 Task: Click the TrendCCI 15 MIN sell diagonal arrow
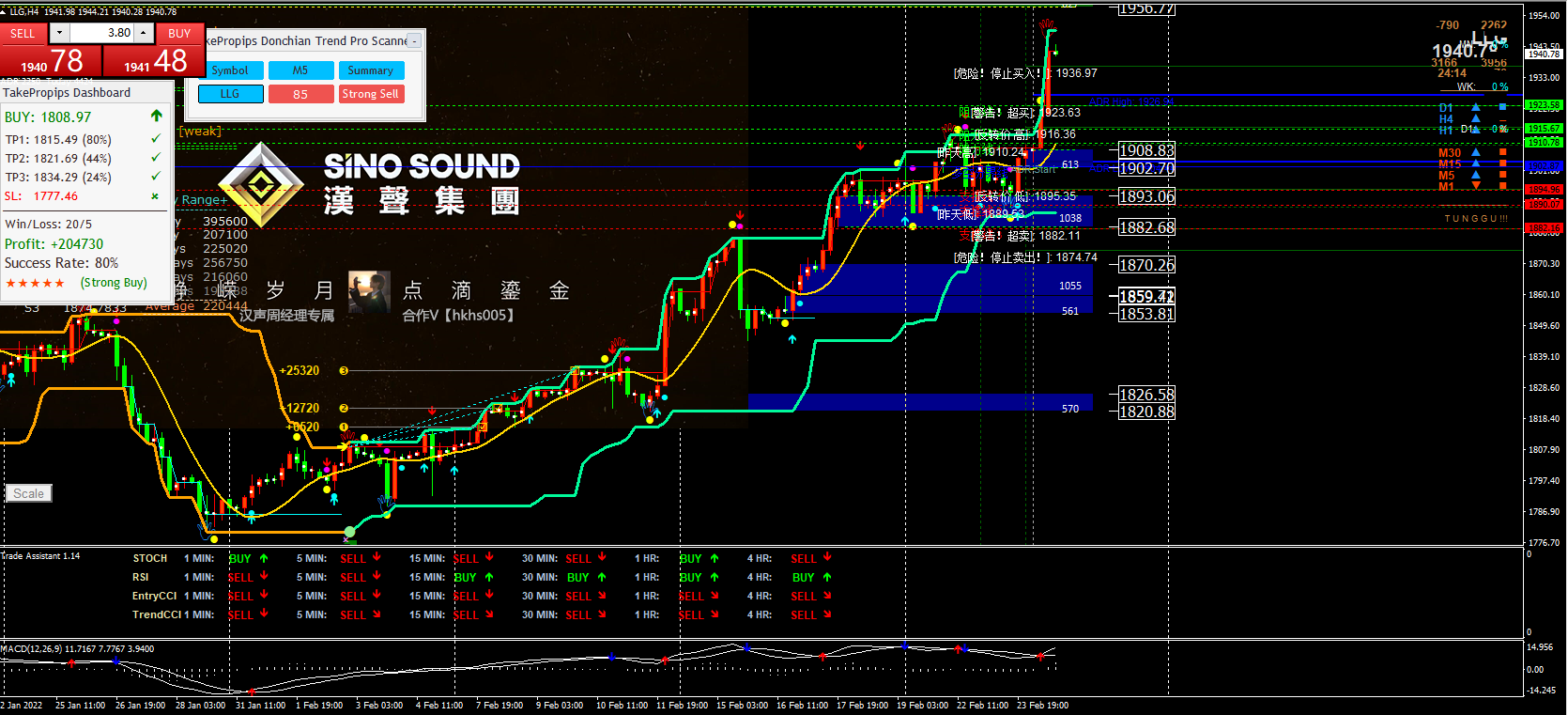489,614
